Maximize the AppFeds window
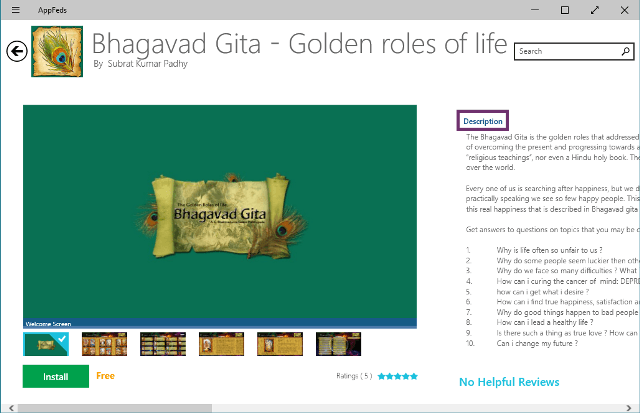The height and width of the screenshot is (413, 640). [x=565, y=10]
